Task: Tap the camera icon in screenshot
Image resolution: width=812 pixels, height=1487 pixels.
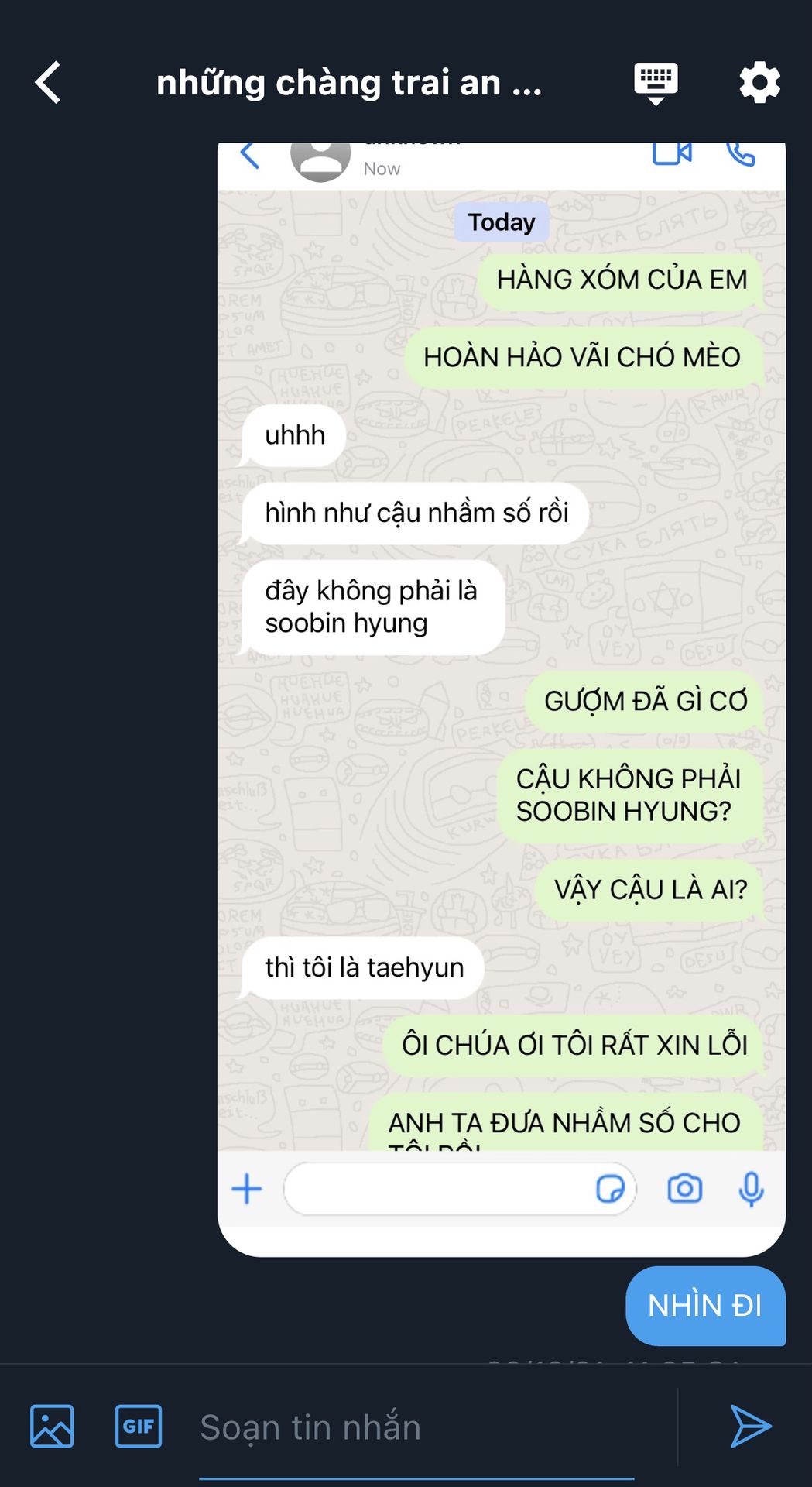Action: click(x=685, y=1188)
